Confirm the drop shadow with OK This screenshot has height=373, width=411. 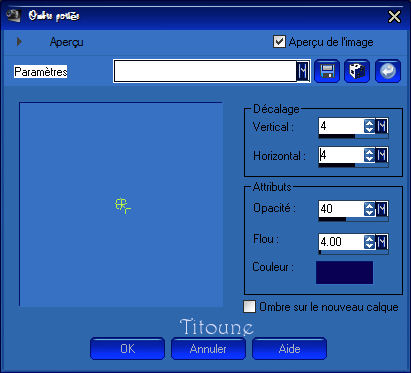[127, 349]
